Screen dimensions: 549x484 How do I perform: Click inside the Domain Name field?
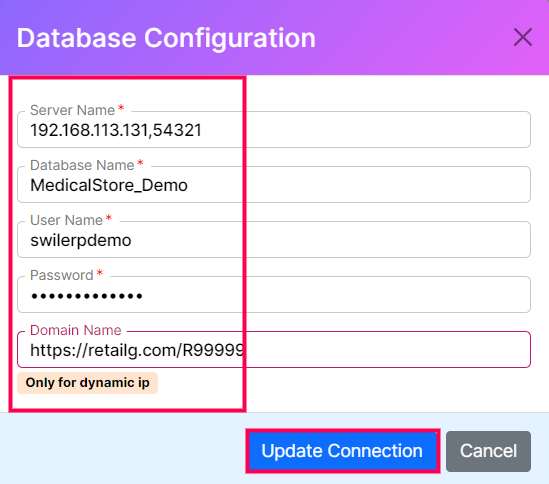(274, 350)
